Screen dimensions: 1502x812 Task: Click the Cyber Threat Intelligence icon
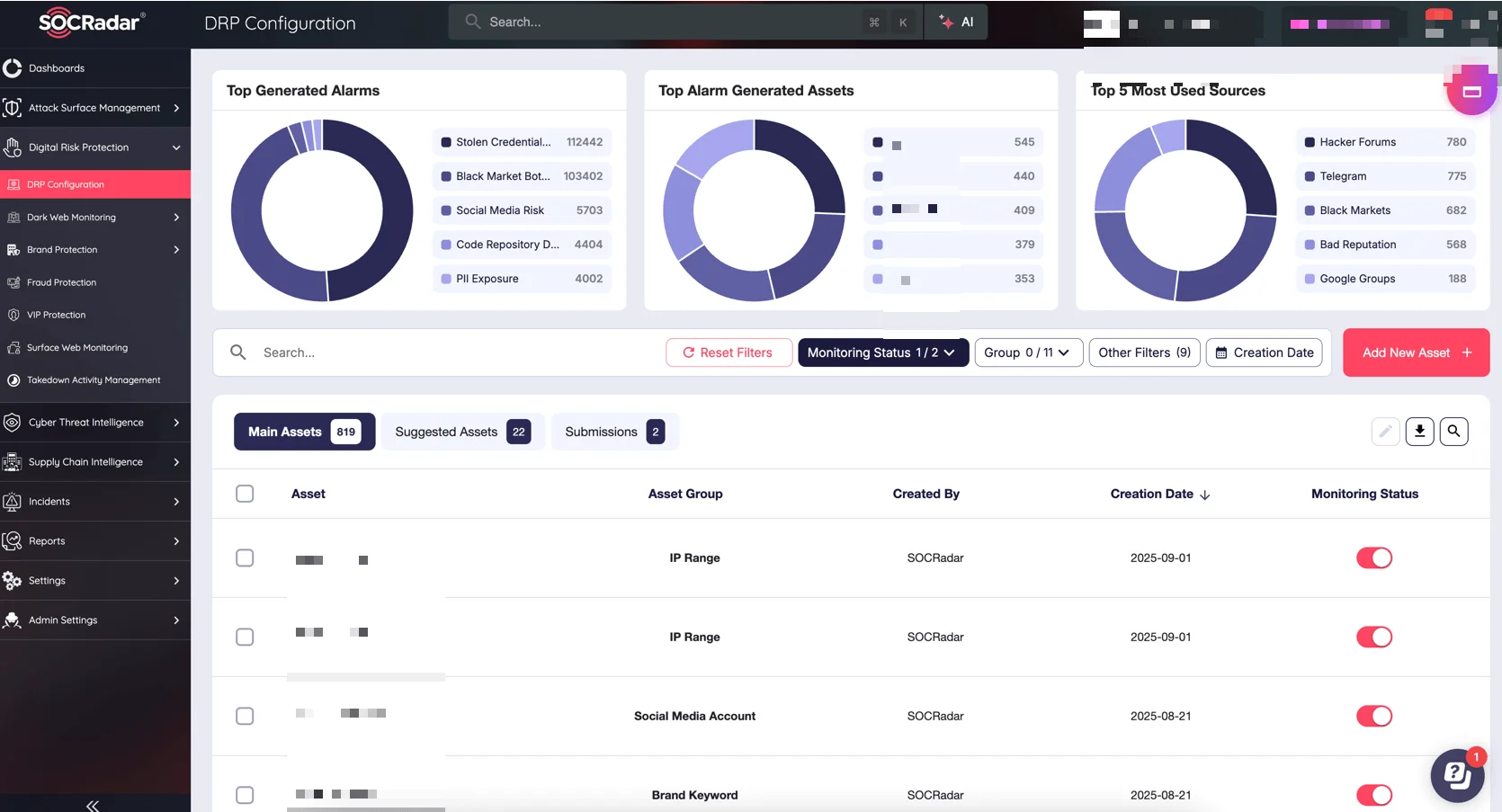[12, 423]
